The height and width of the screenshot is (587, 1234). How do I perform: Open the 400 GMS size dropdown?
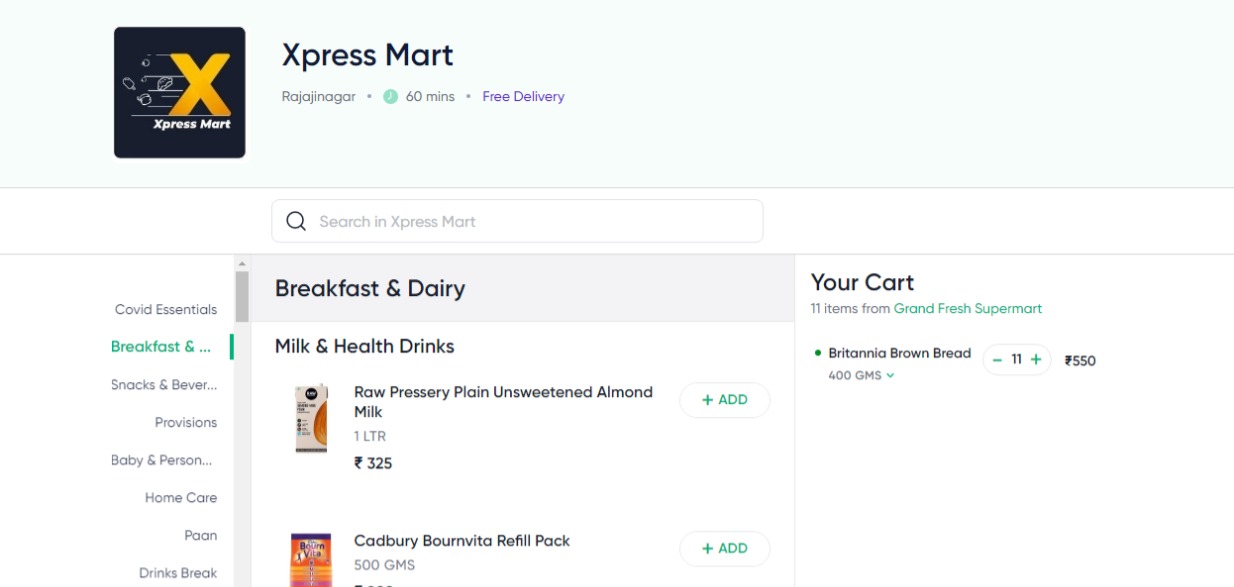(x=861, y=376)
